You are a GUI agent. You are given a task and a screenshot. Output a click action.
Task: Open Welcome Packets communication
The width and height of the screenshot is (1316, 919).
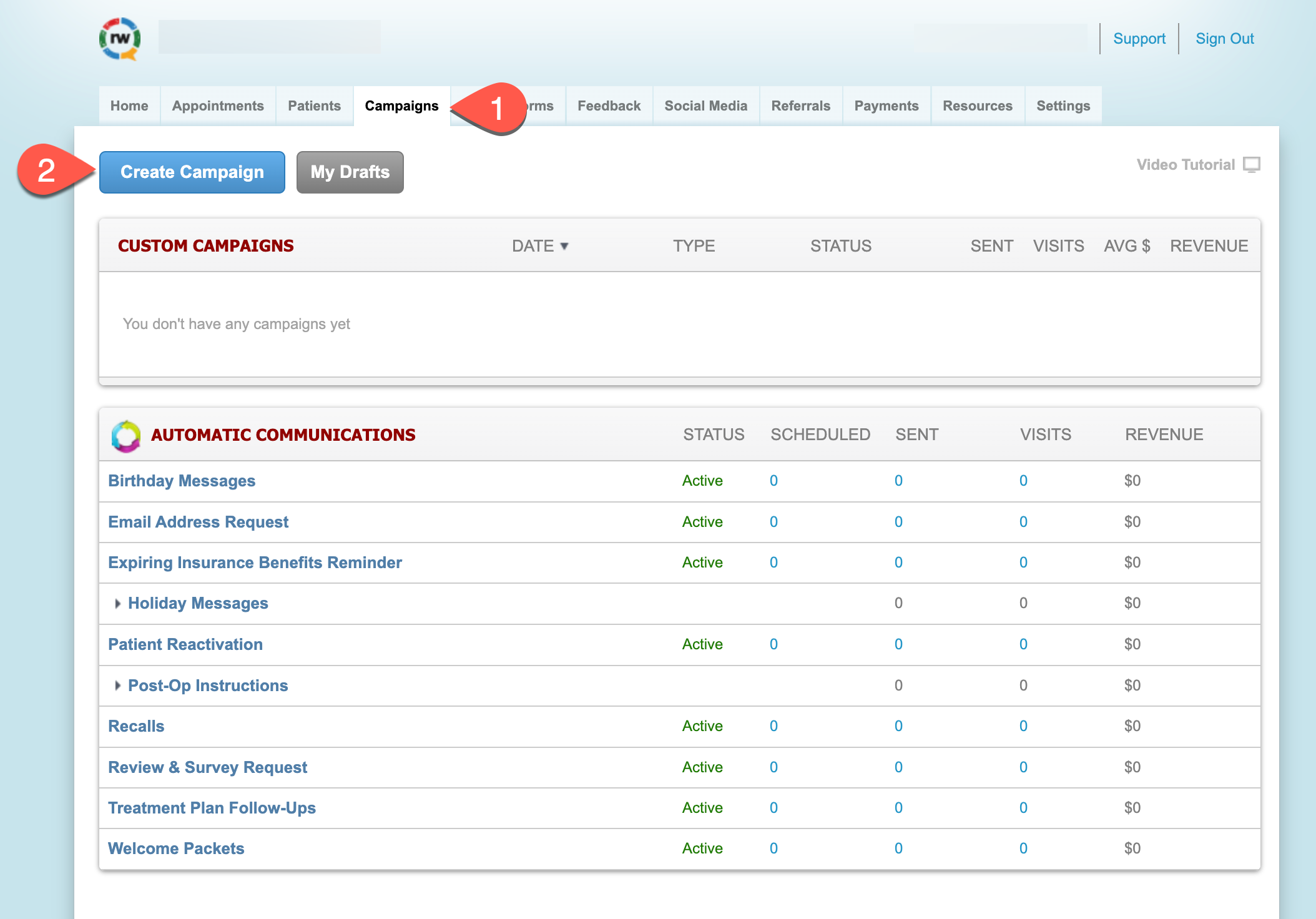(x=176, y=848)
